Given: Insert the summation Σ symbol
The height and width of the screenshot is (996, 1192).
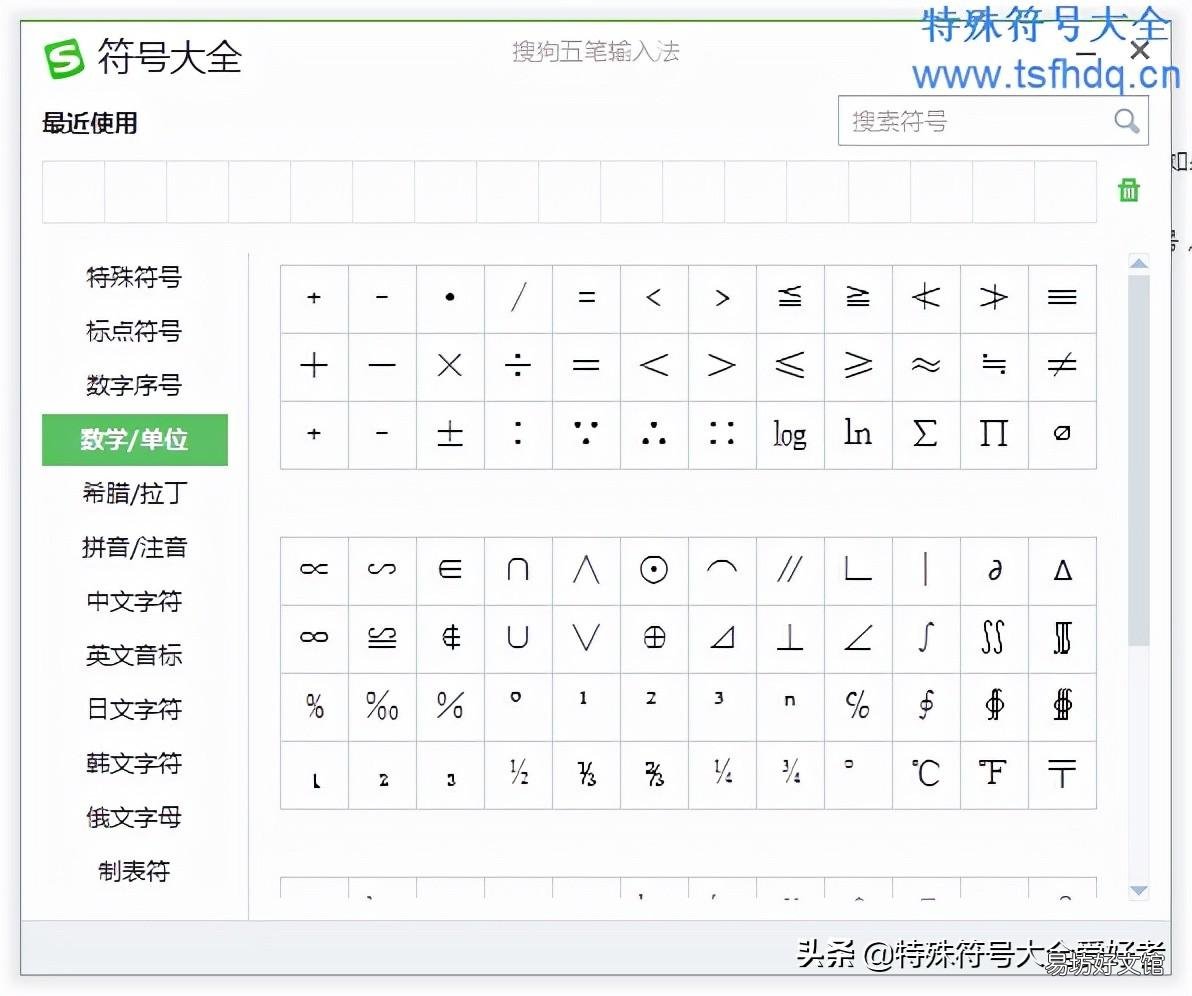Looking at the screenshot, I should tap(926, 434).
